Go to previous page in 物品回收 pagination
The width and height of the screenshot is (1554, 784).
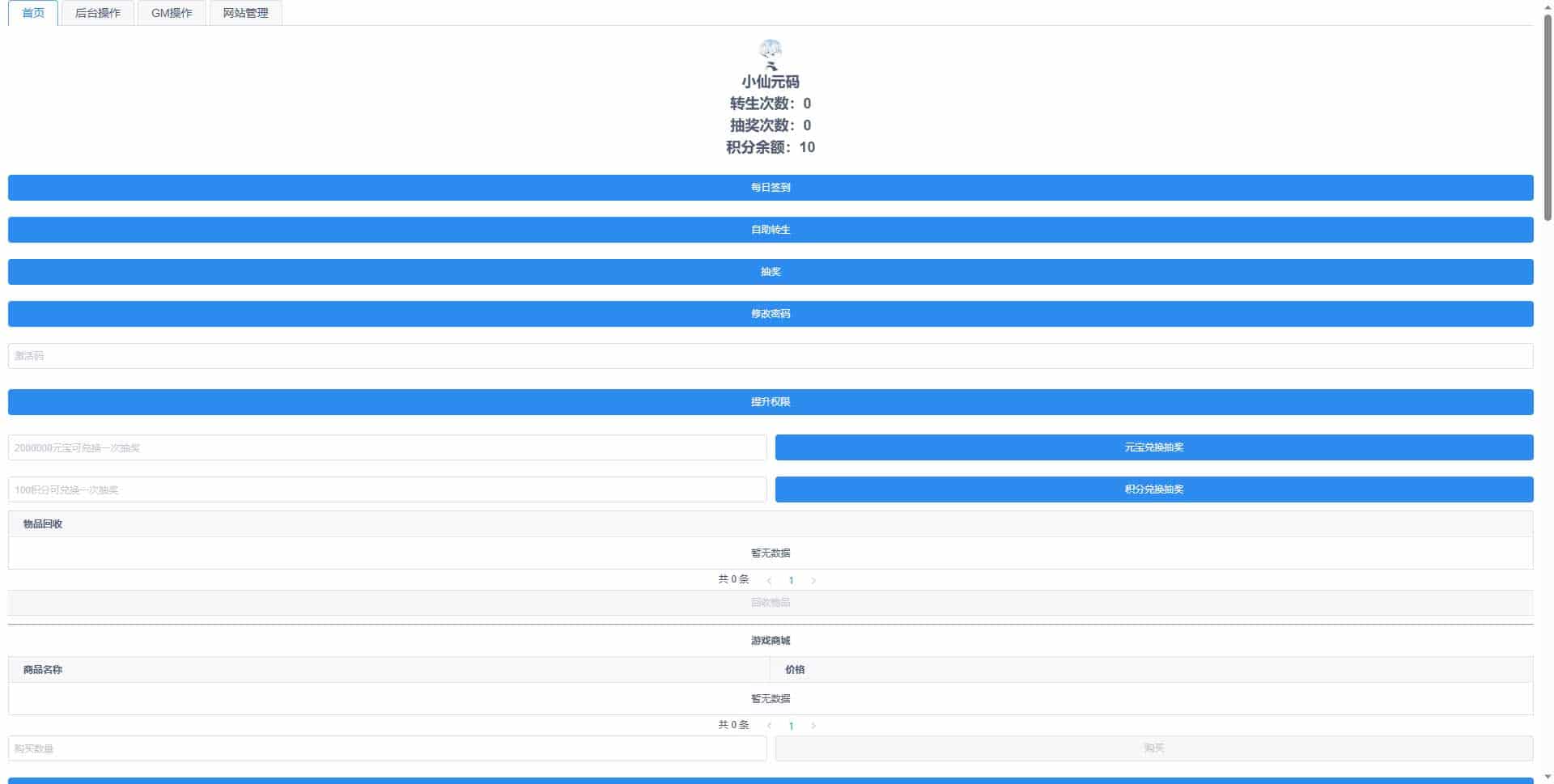pos(769,580)
